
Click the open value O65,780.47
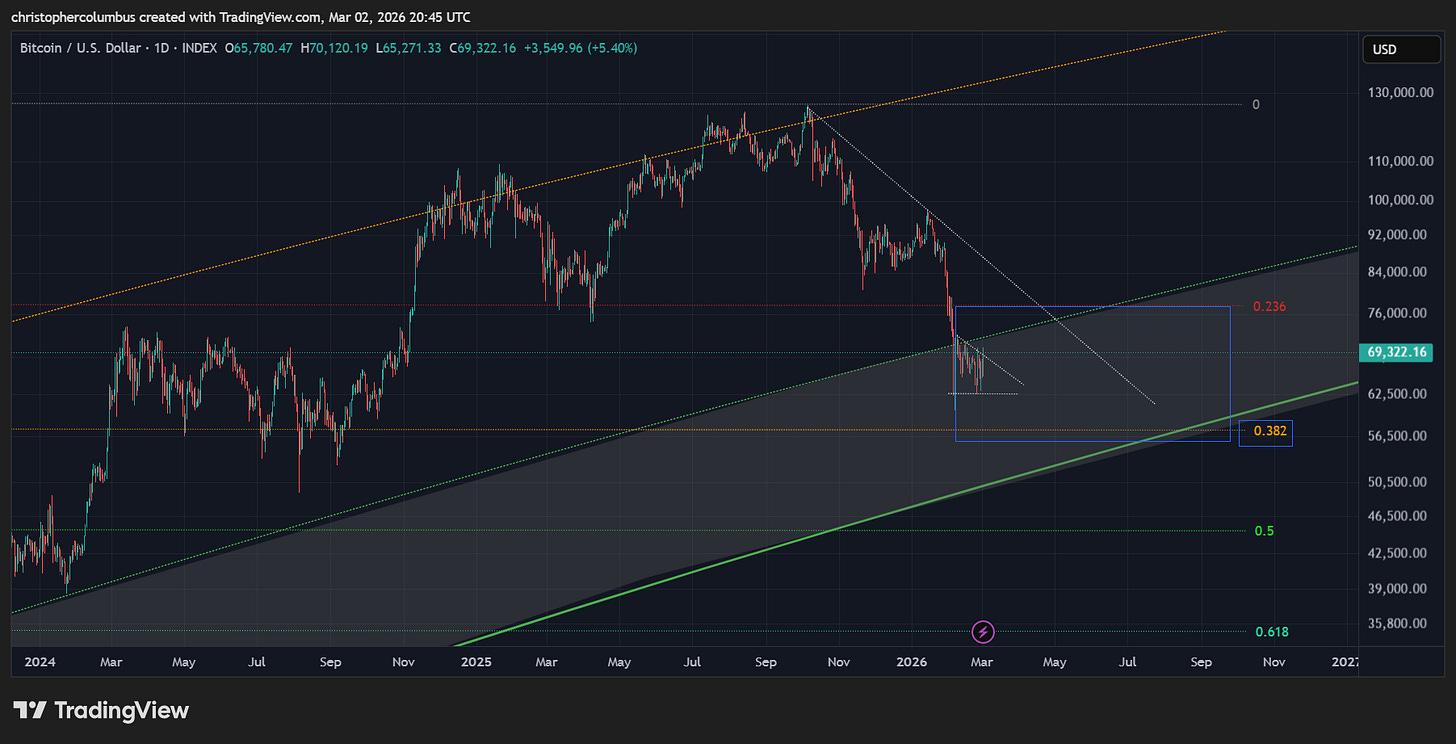tap(258, 48)
